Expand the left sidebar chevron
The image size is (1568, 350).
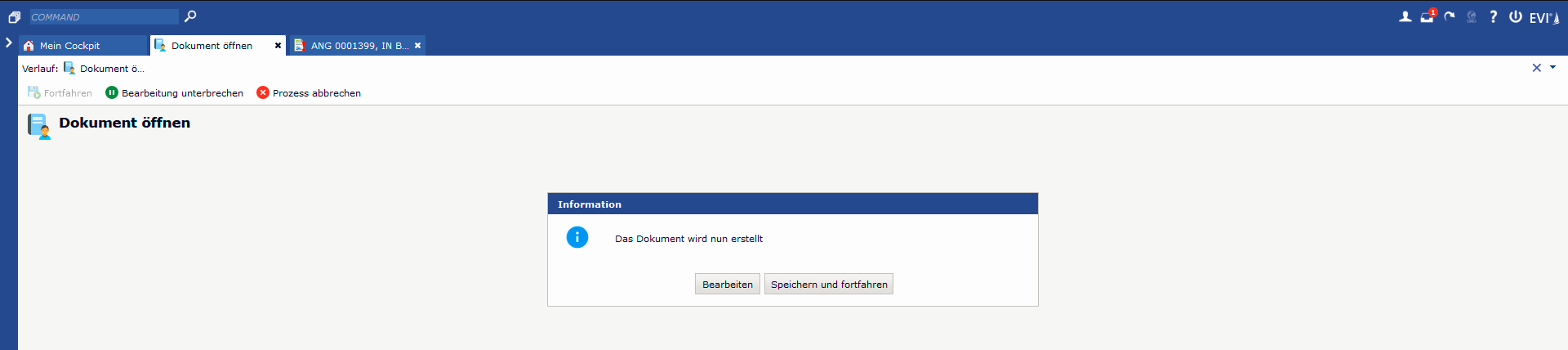8,42
